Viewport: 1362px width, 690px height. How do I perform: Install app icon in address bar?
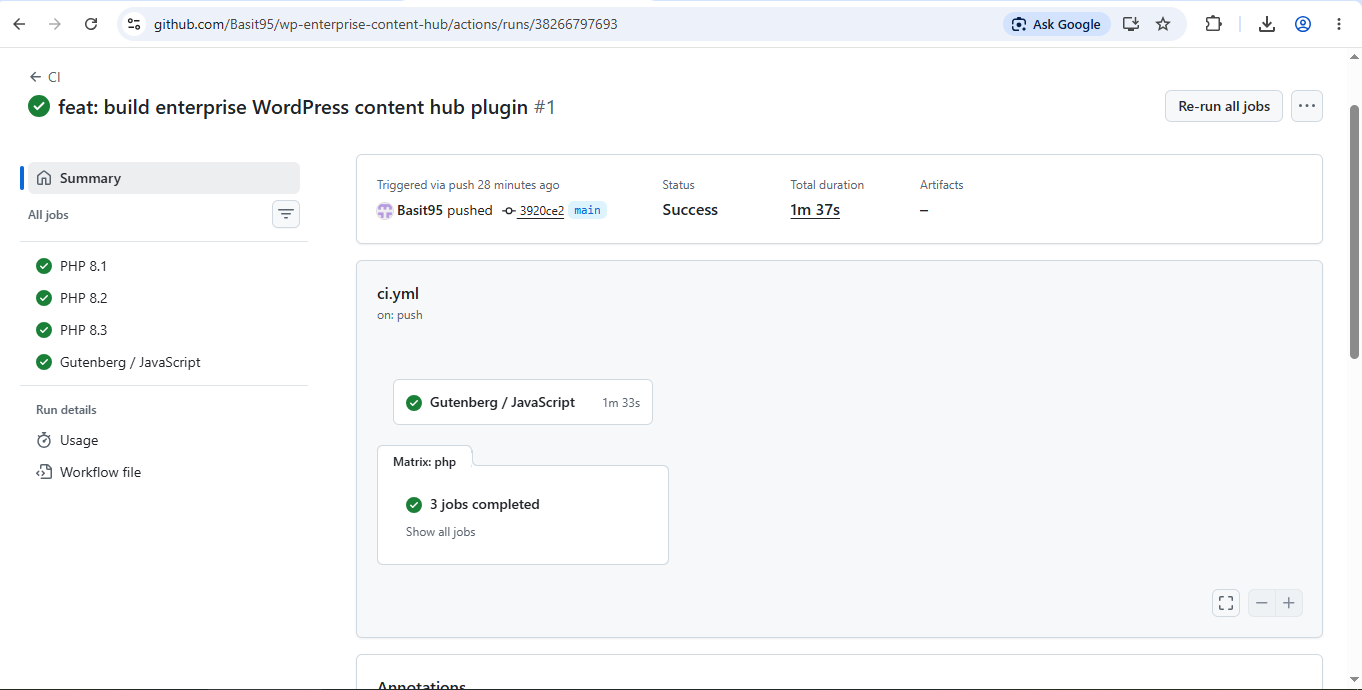pos(1131,24)
